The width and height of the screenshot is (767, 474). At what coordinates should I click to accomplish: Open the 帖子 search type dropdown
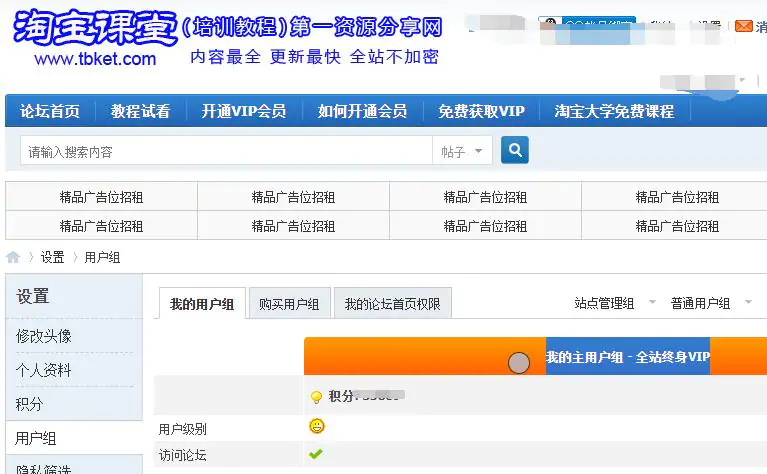coord(462,151)
